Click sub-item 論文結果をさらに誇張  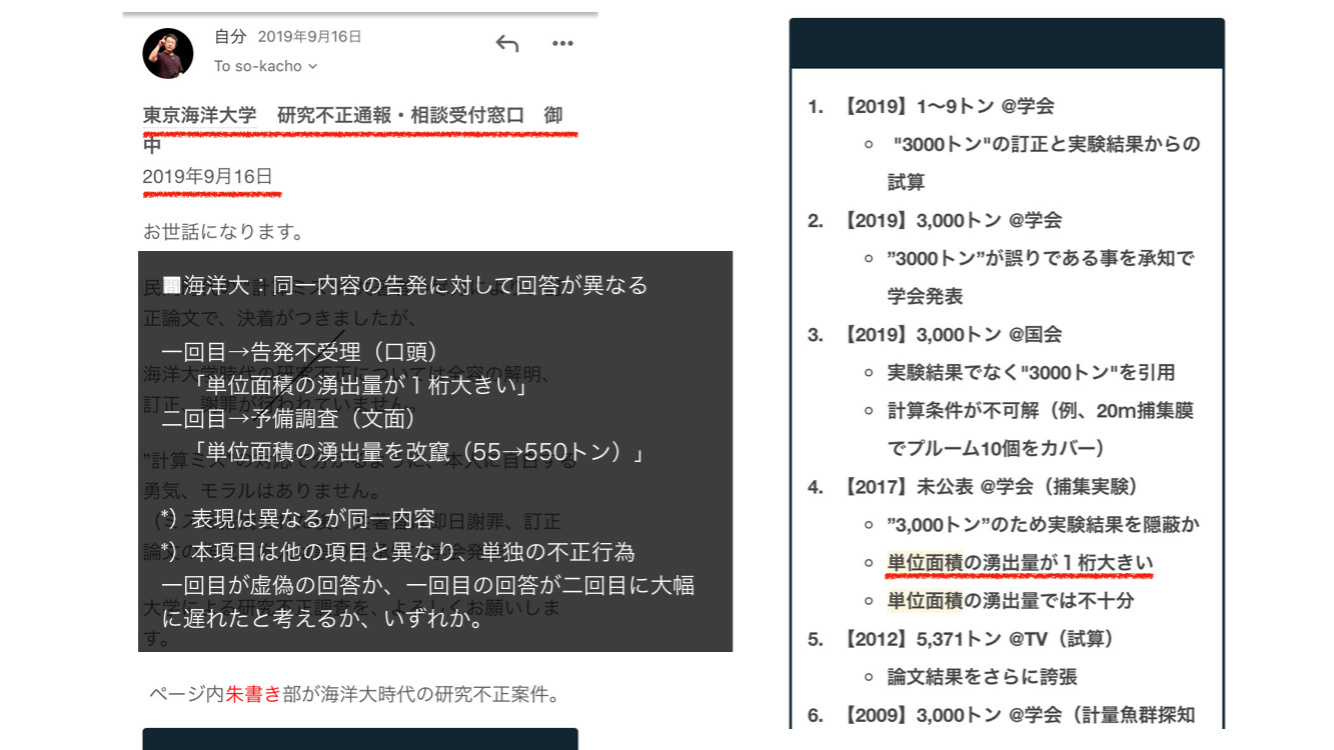click(982, 677)
